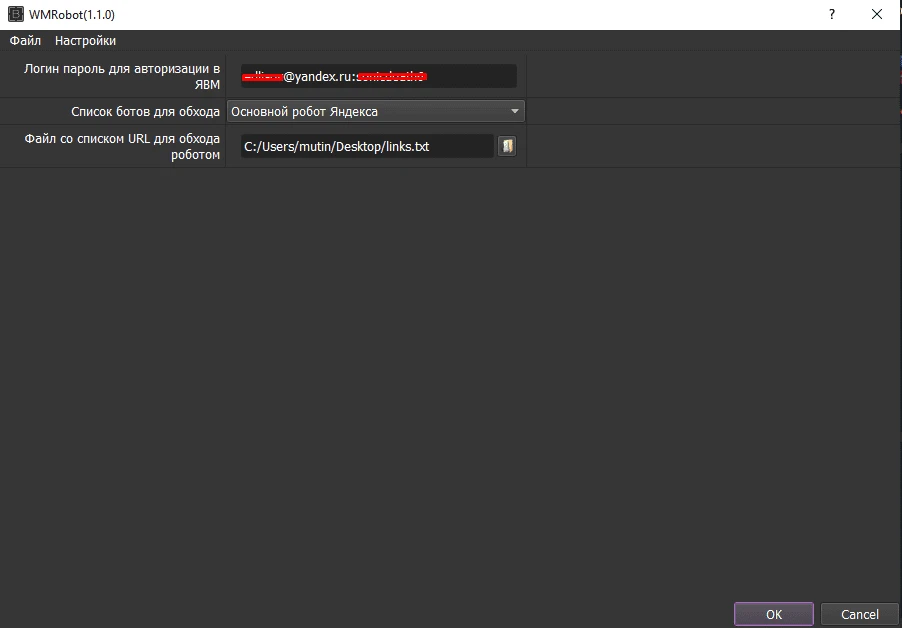Click the links.txt filename inside the path field

tap(408, 147)
